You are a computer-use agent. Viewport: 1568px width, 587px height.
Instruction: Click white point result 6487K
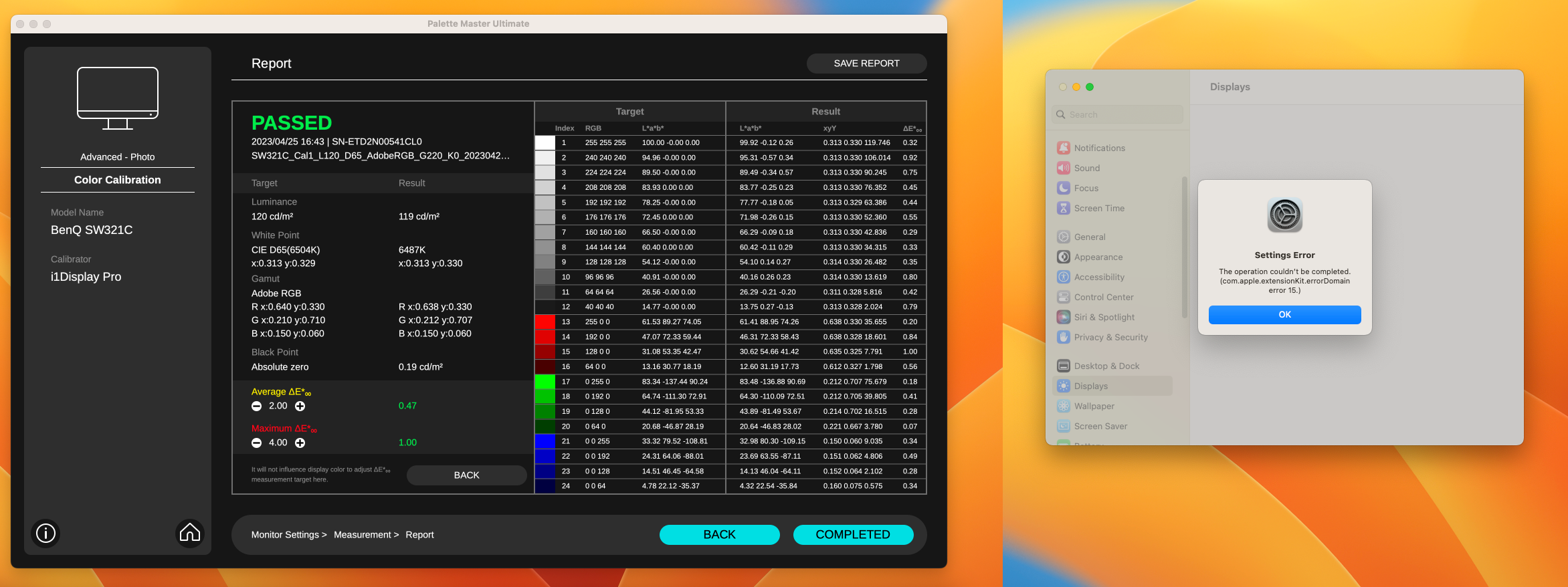(412, 250)
